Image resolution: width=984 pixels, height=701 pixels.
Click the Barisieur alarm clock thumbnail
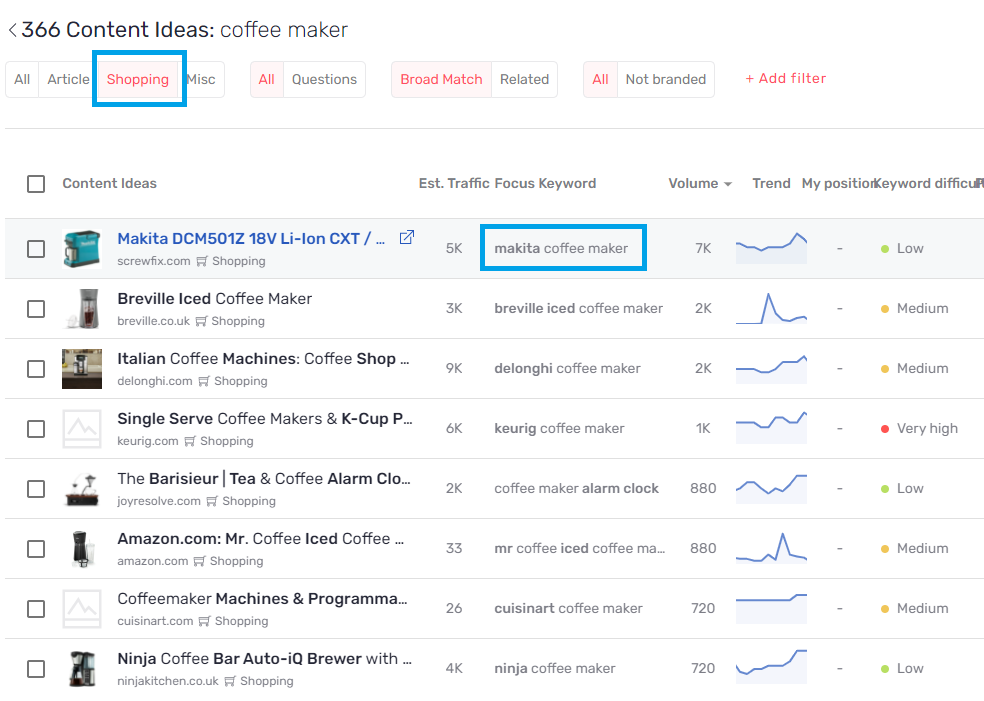pyautogui.click(x=82, y=488)
